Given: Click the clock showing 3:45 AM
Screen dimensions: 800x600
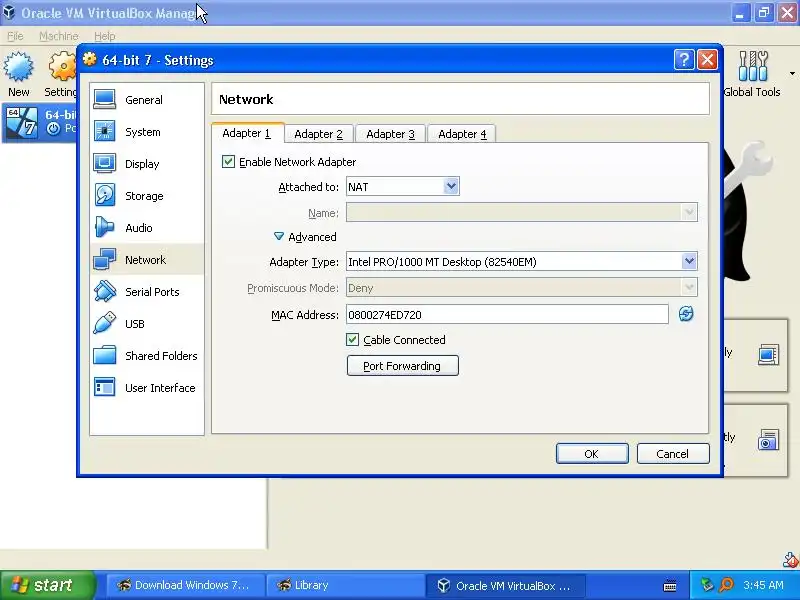Looking at the screenshot, I should (x=763, y=585).
